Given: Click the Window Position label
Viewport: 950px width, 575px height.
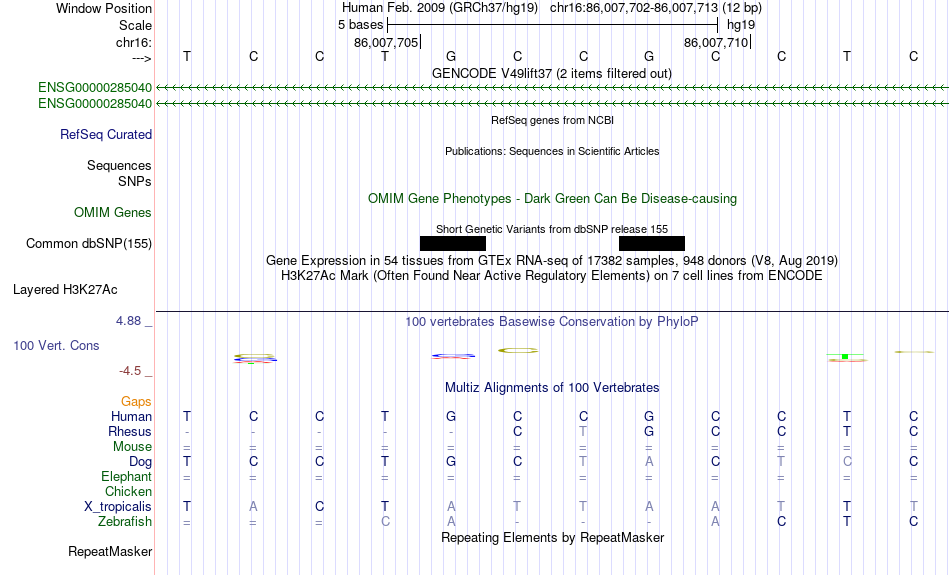Looking at the screenshot, I should point(104,8).
